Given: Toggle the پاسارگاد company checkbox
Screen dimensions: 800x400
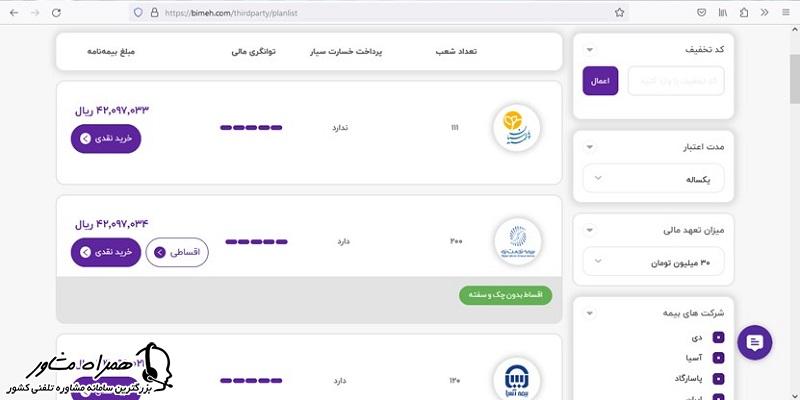Looking at the screenshot, I should (718, 379).
